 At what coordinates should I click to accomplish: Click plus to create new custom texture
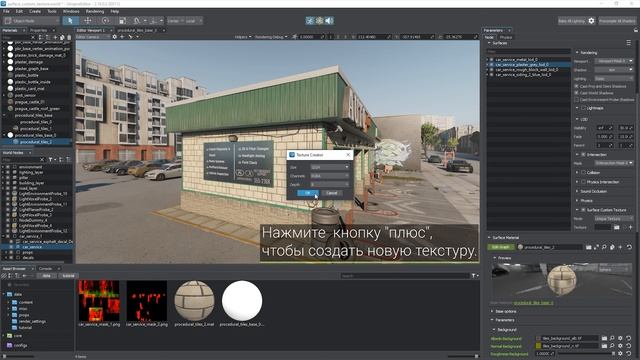click(x=631, y=227)
